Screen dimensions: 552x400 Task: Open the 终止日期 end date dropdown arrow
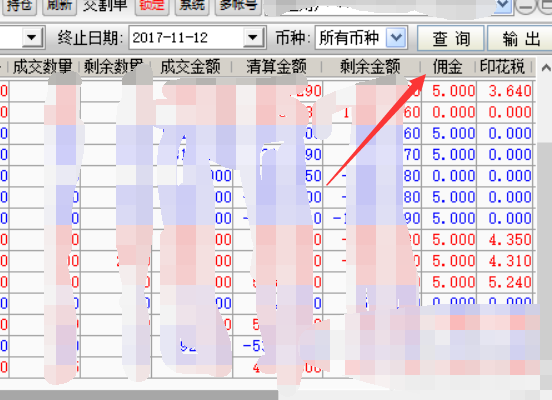(x=253, y=37)
